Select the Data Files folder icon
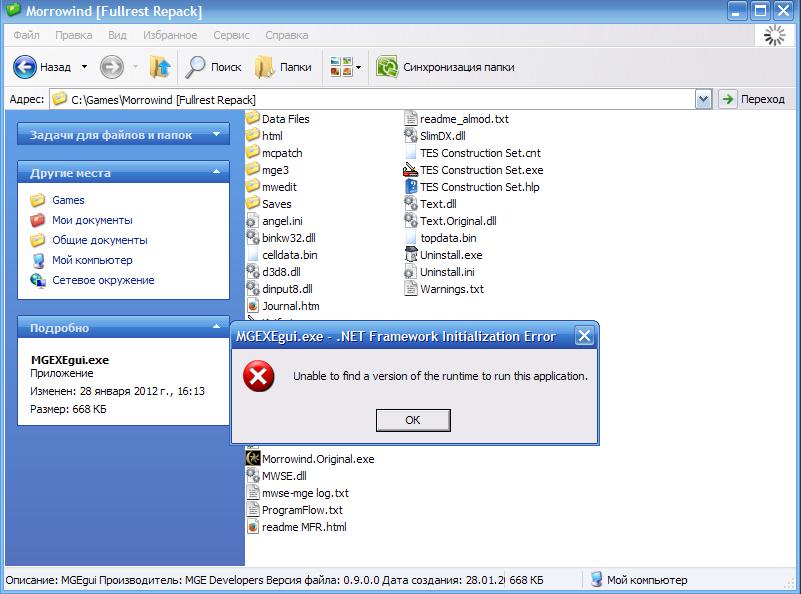The image size is (801, 594). 253,118
